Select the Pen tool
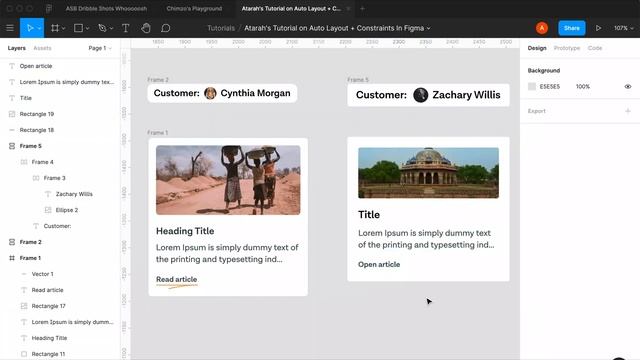This screenshot has height=360, width=640. pos(102,28)
